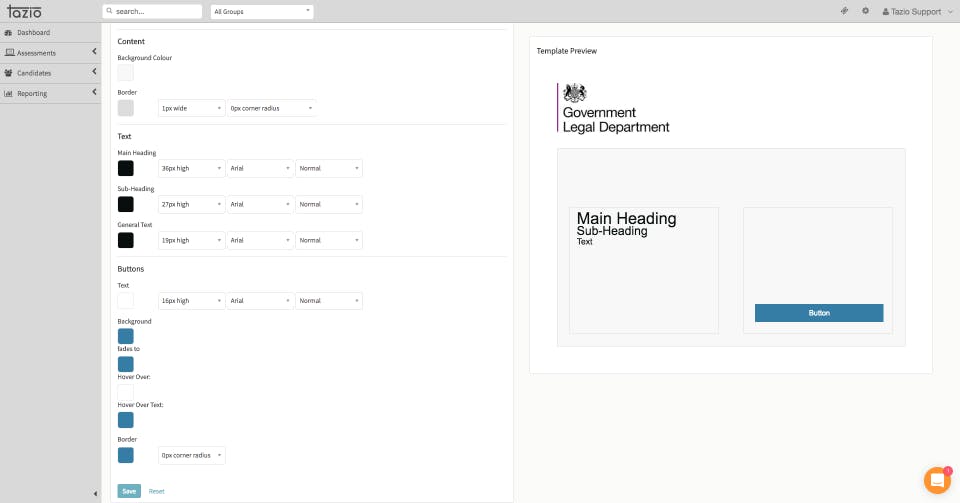This screenshot has width=960, height=503.
Task: Click the Reporting chart icon
Action: (9, 94)
